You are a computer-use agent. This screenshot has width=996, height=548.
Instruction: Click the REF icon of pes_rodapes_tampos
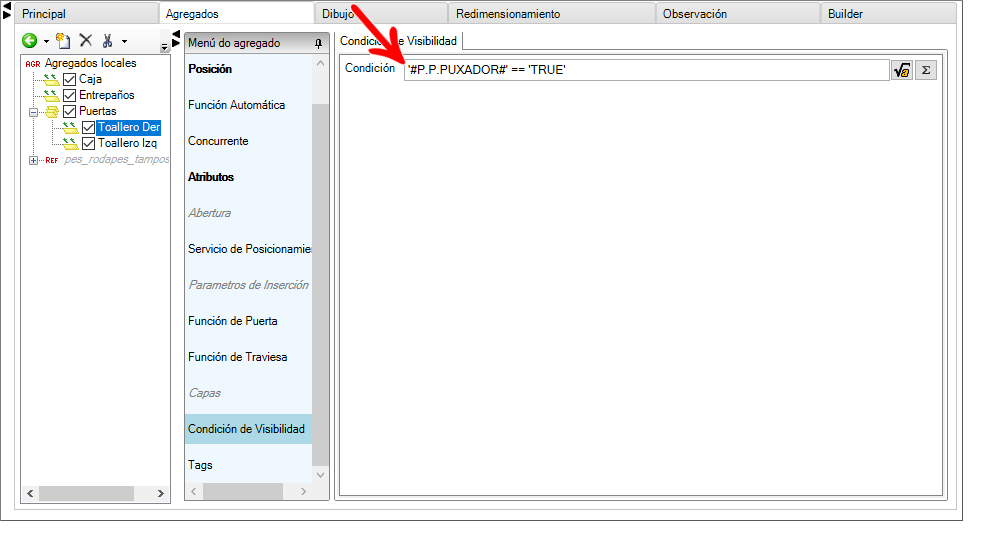(51, 160)
